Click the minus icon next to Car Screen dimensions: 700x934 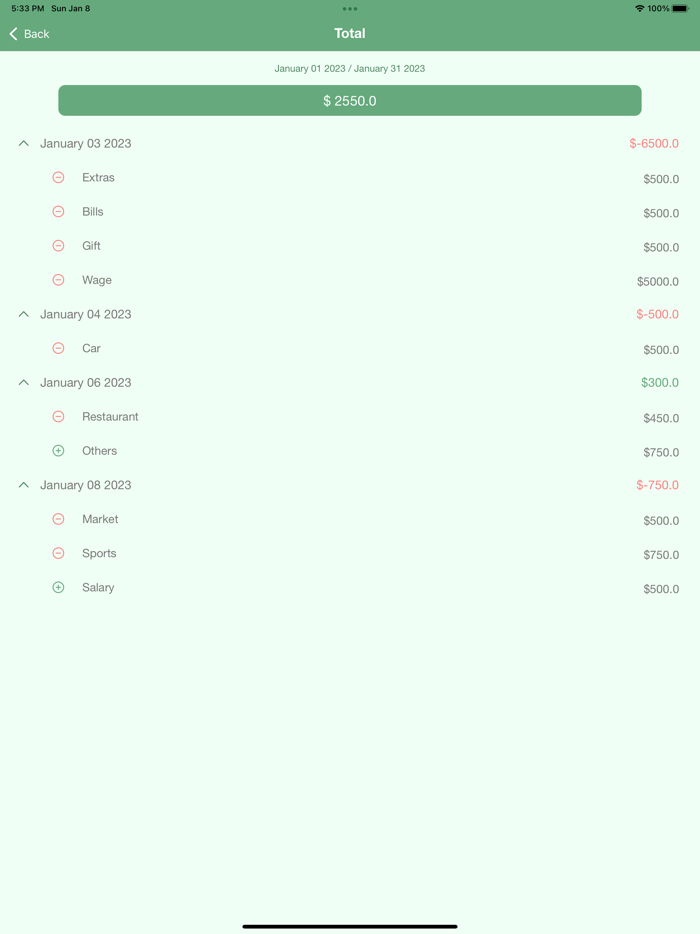coord(58,348)
